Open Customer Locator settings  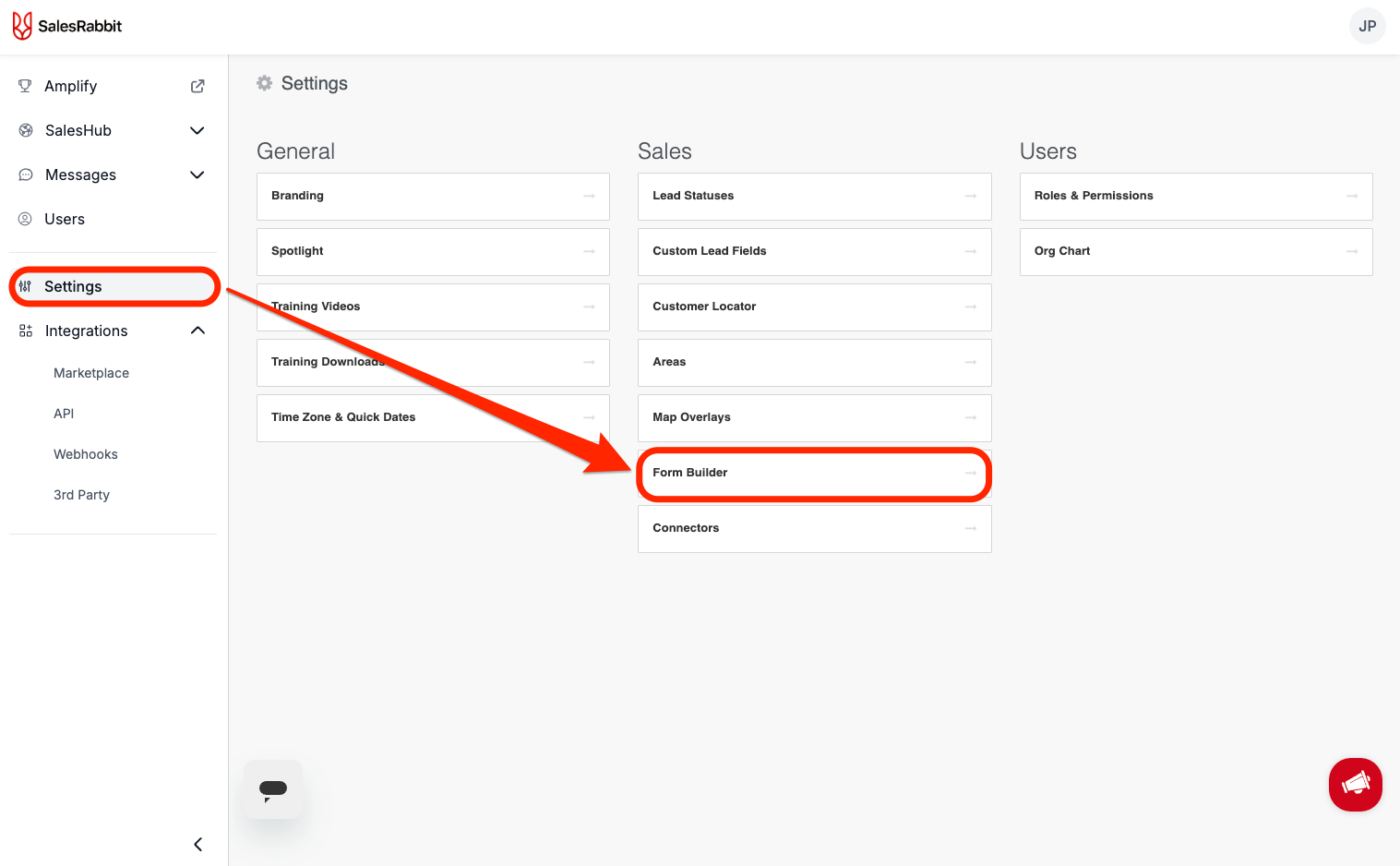coord(814,307)
